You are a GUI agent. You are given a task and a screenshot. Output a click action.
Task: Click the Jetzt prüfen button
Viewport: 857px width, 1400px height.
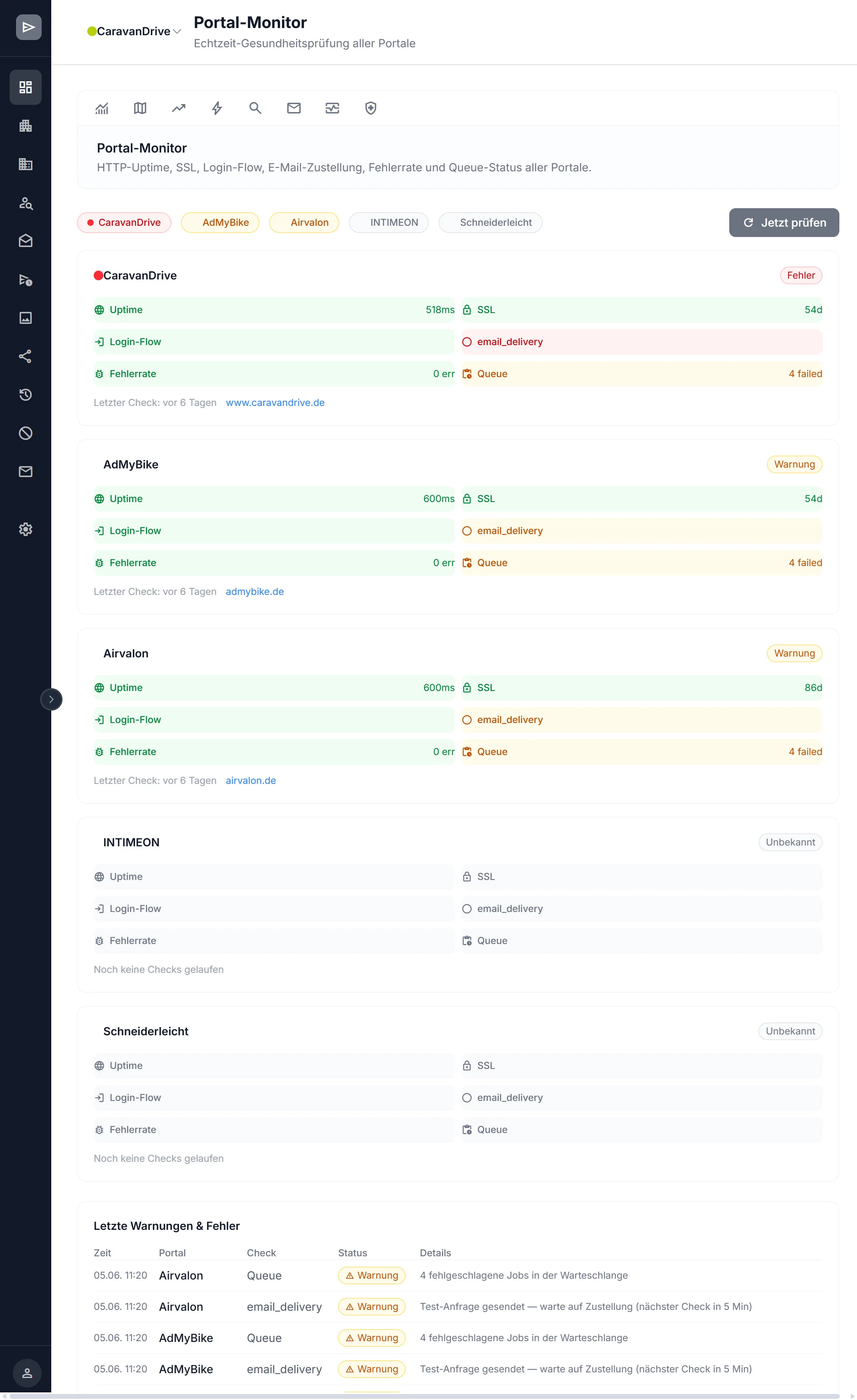point(784,222)
